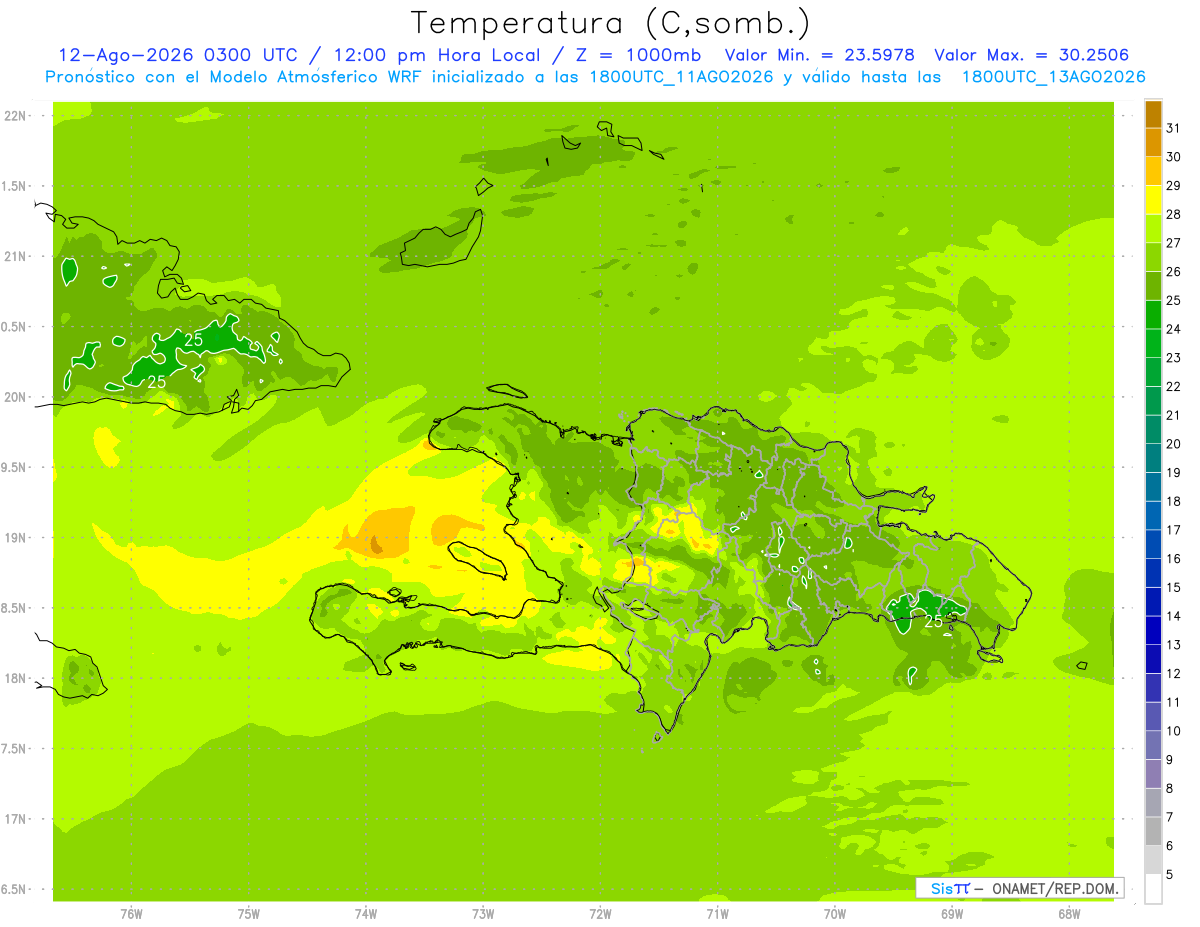Click the "1.5N" latitude axis label
Screen dimensions: 1200x927
(x=15, y=186)
